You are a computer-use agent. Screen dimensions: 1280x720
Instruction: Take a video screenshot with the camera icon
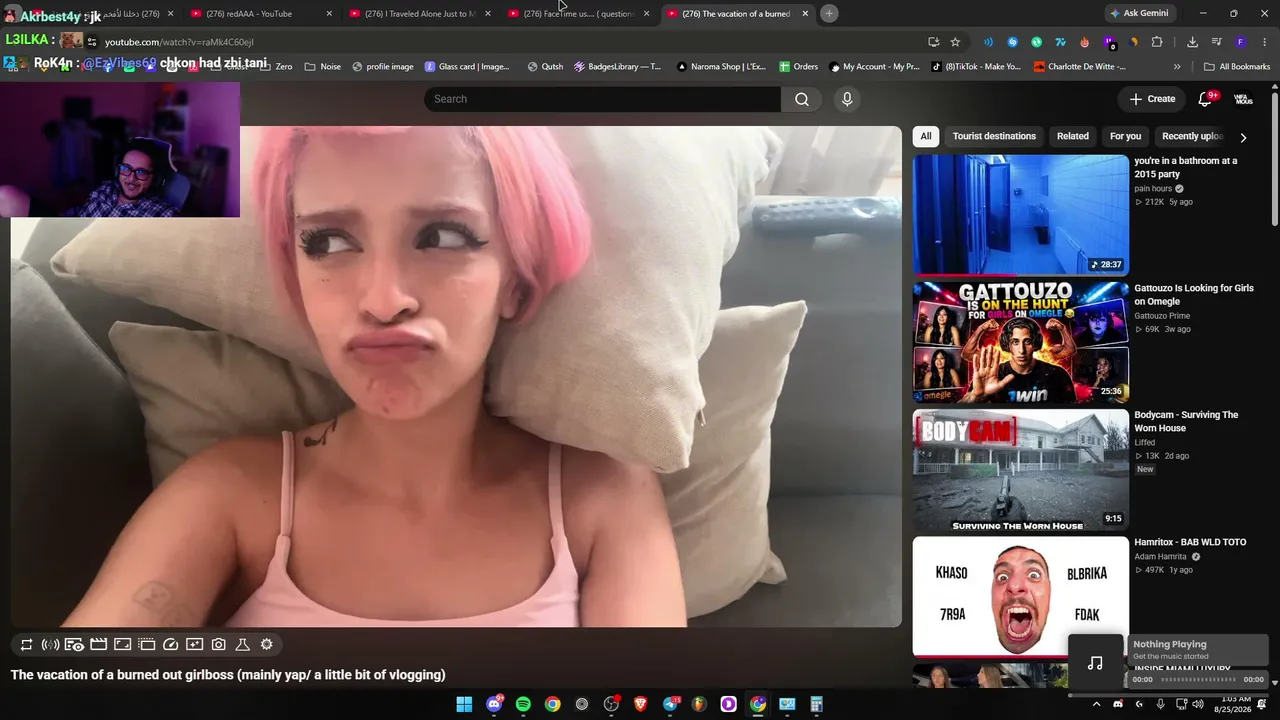click(x=218, y=645)
